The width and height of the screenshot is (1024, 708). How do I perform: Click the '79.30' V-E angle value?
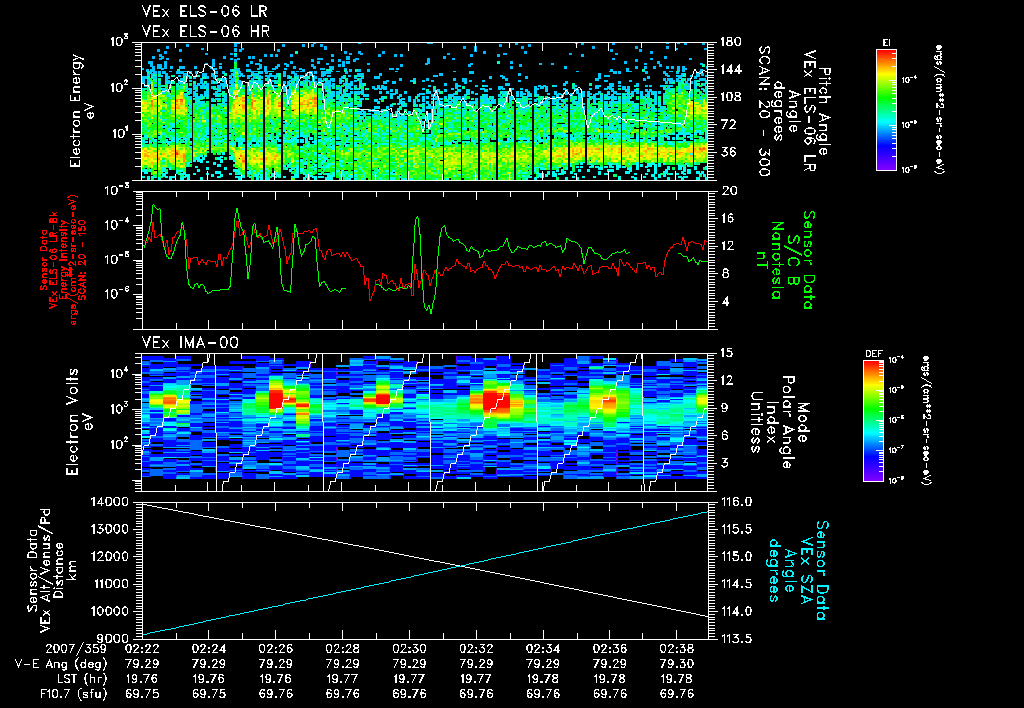click(677, 664)
